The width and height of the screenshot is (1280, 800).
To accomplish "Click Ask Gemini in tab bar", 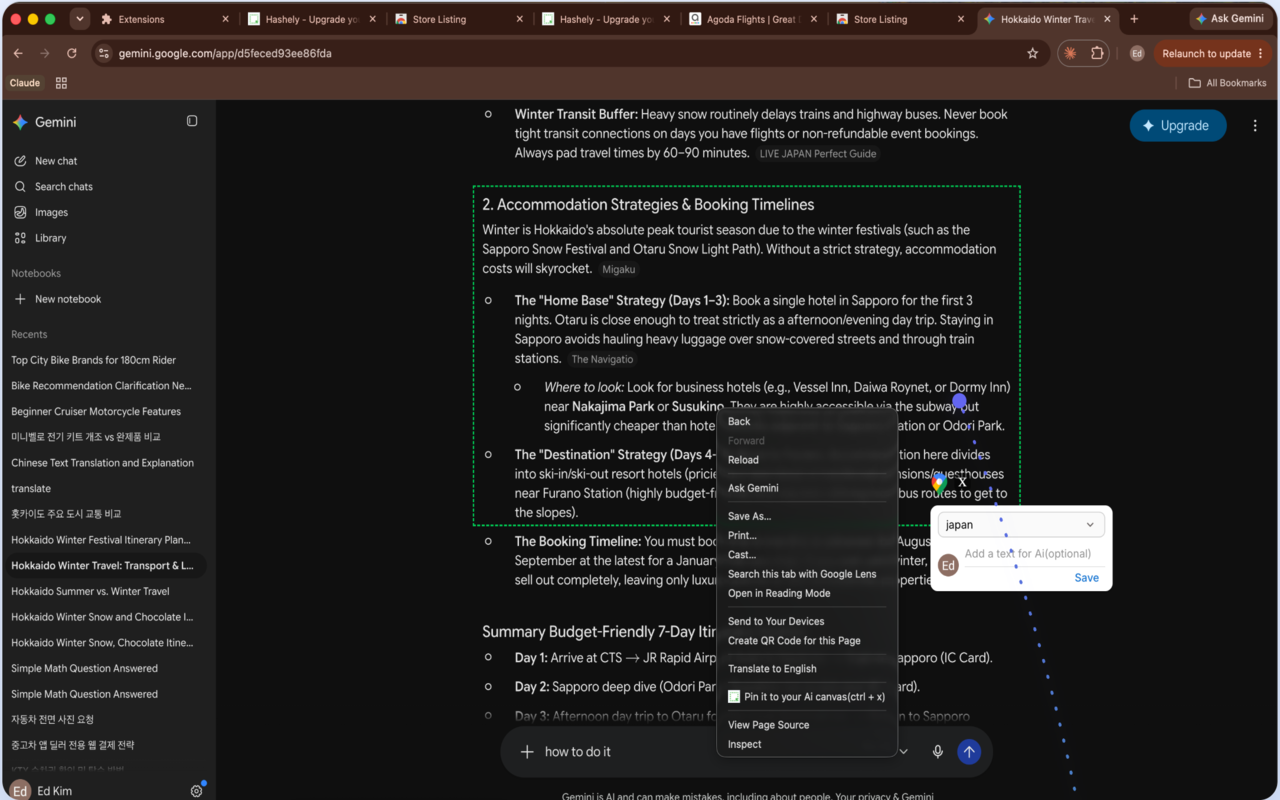I will [1231, 19].
